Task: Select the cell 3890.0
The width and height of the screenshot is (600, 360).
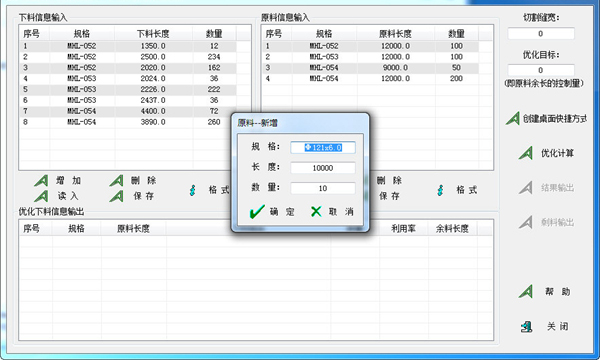Action: click(x=153, y=122)
